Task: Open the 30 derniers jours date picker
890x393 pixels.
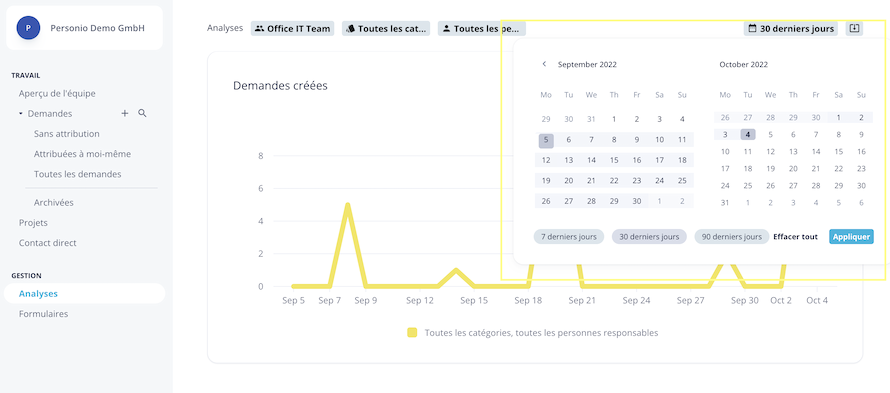Action: [x=791, y=28]
